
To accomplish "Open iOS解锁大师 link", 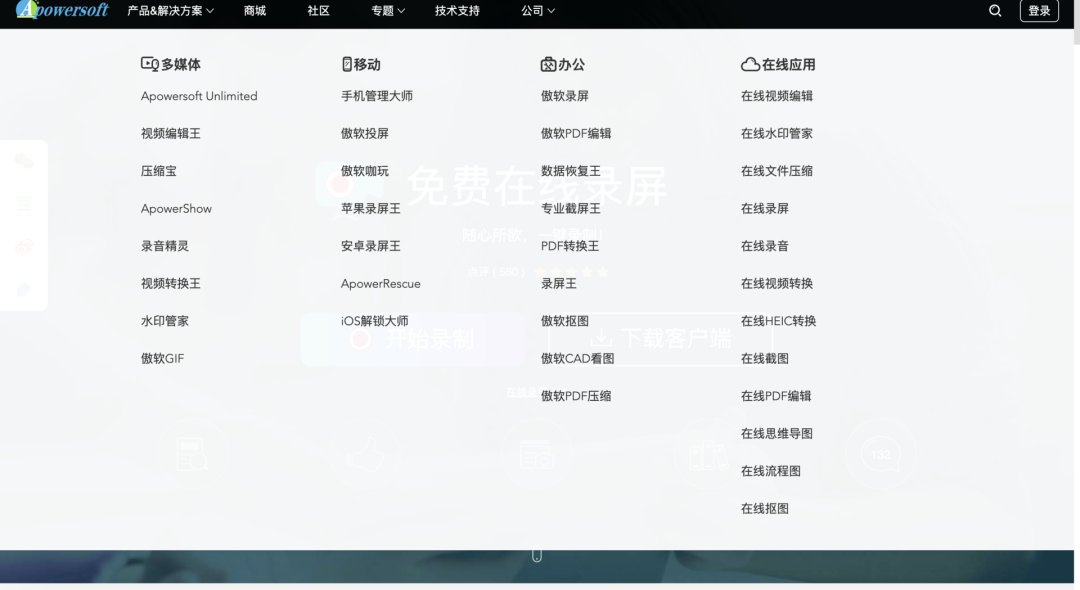I will tap(375, 321).
